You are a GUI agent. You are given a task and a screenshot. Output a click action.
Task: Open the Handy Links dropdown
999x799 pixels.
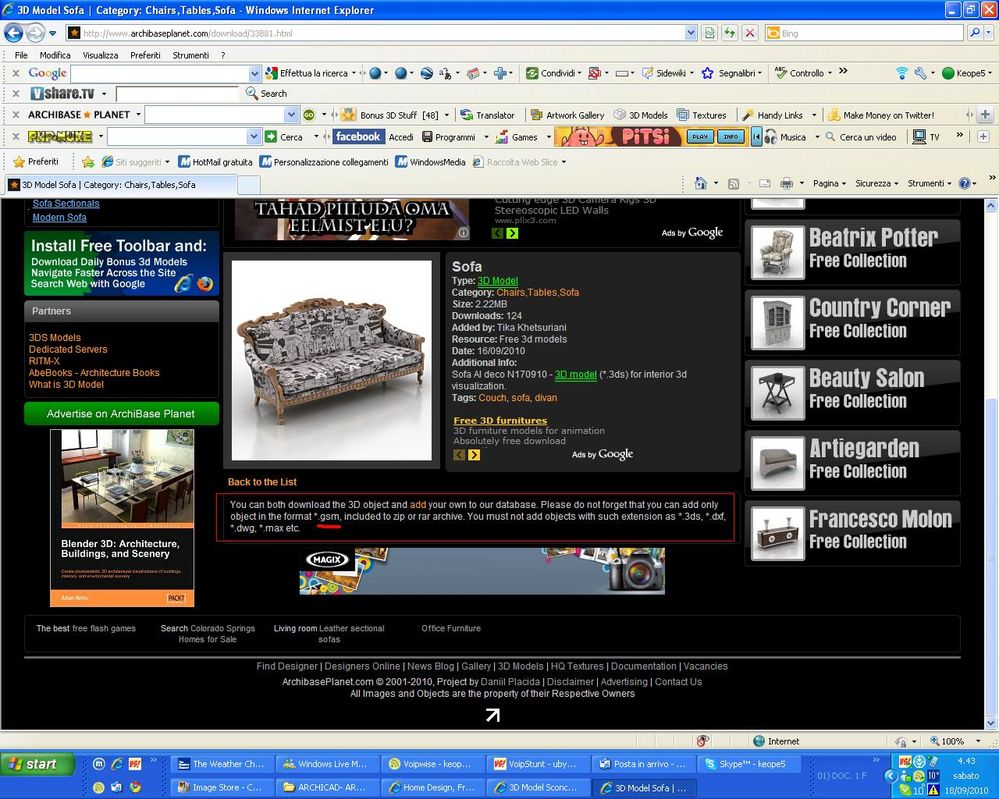[x=814, y=115]
